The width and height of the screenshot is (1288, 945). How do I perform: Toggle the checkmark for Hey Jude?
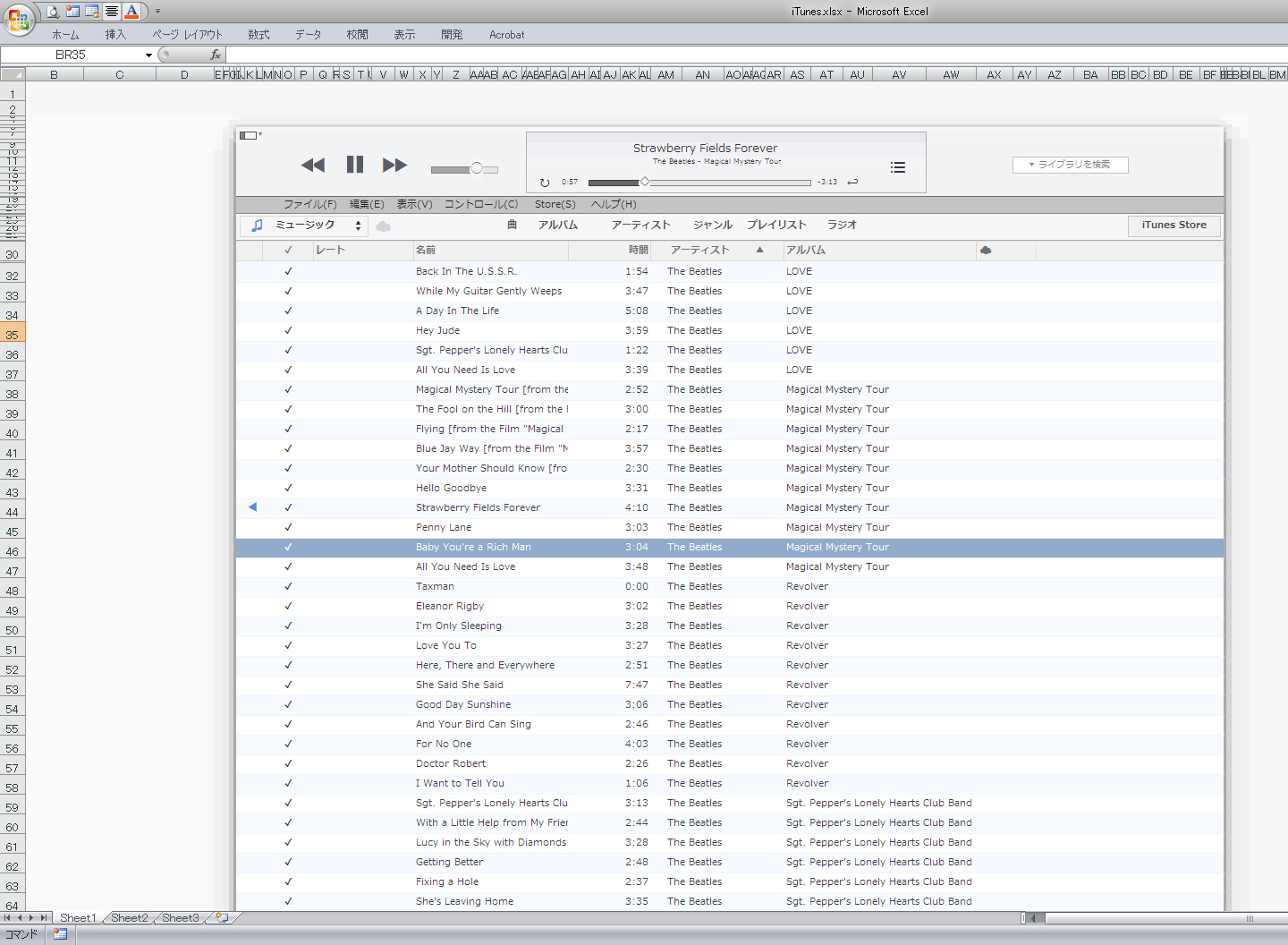(288, 330)
